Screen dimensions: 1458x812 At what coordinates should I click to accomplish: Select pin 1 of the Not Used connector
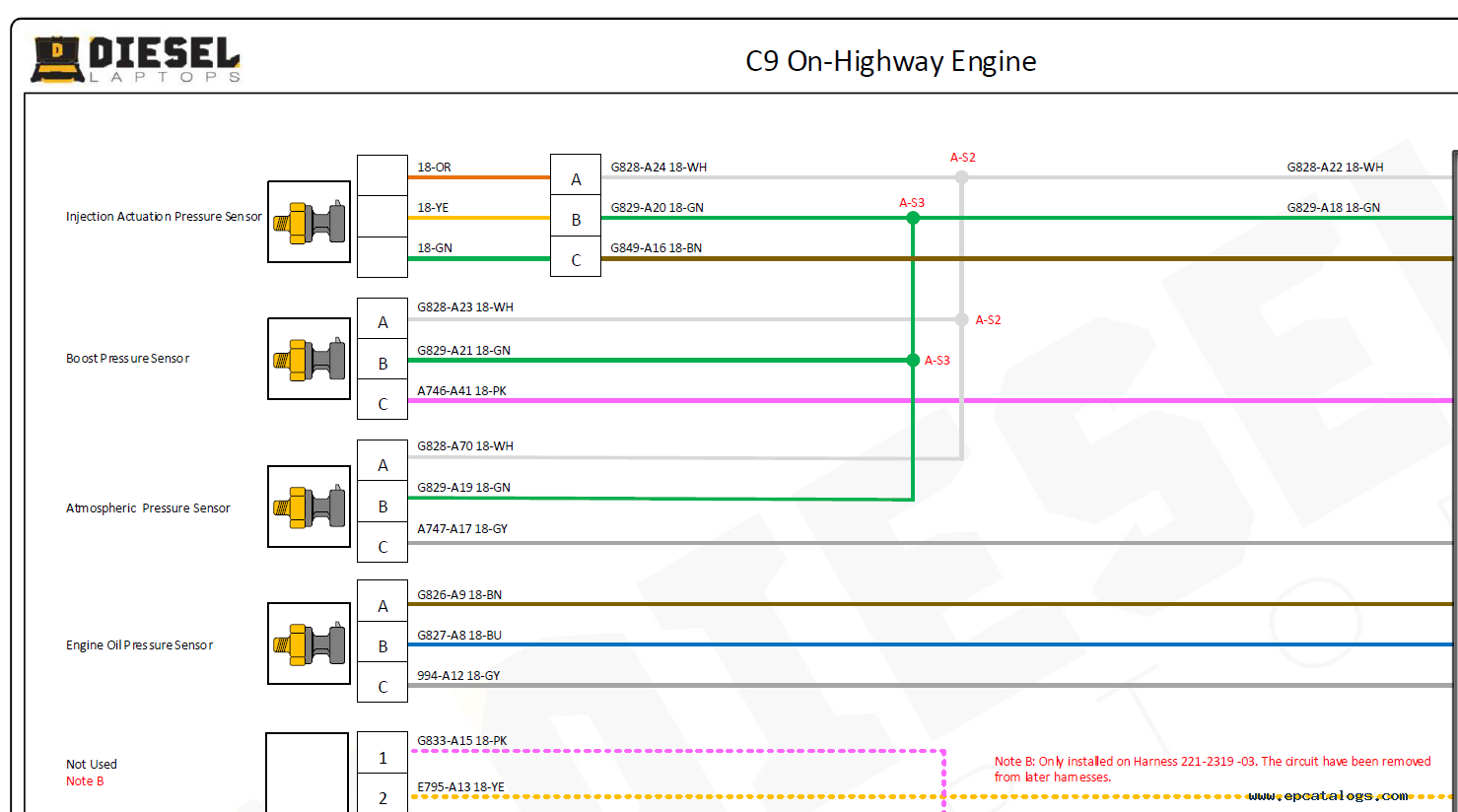[x=382, y=758]
